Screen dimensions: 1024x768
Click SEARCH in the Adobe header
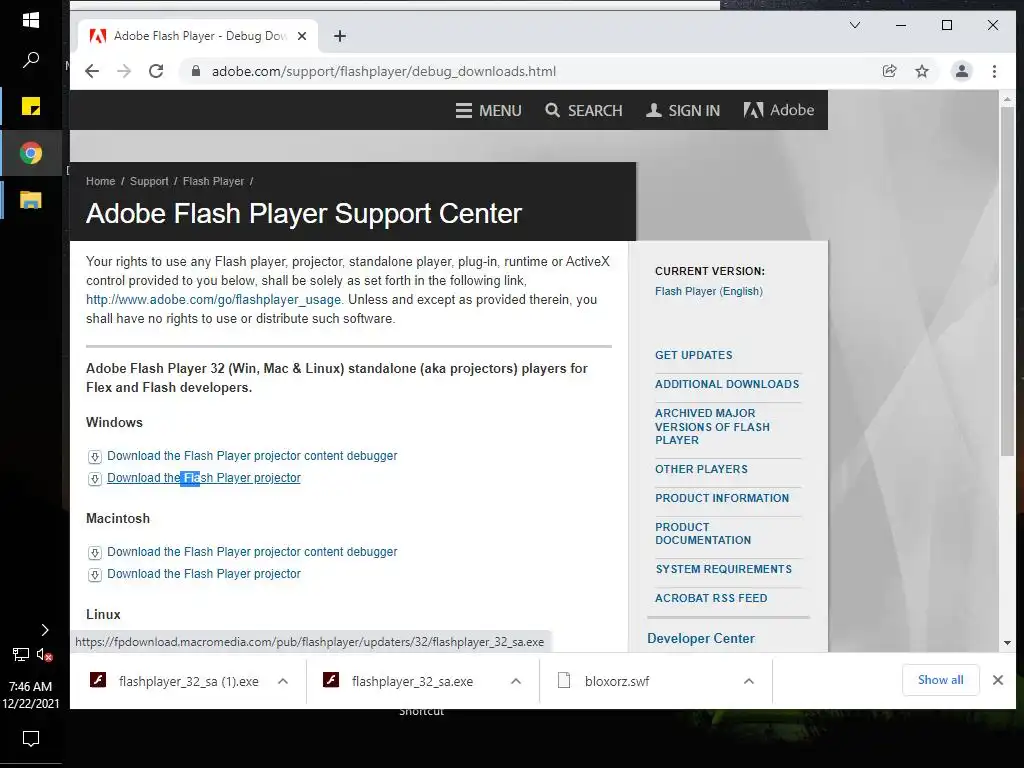tap(584, 110)
